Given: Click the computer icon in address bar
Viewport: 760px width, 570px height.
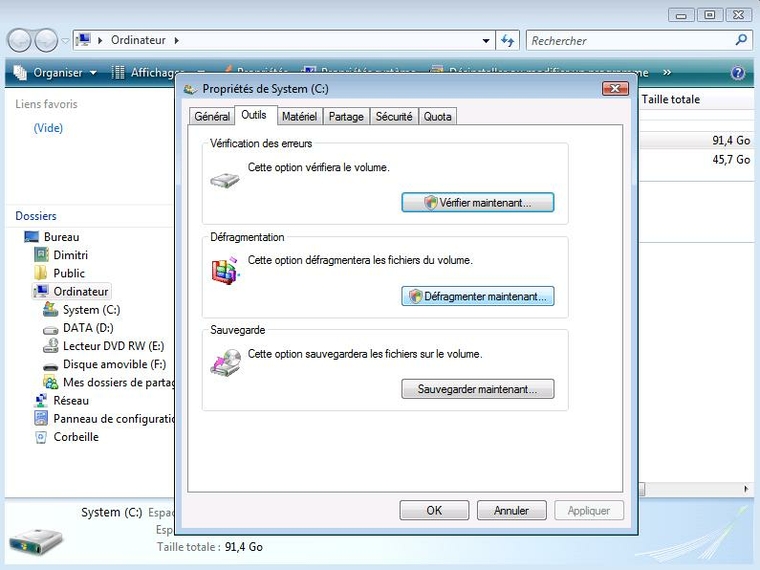Looking at the screenshot, I should pos(83,40).
